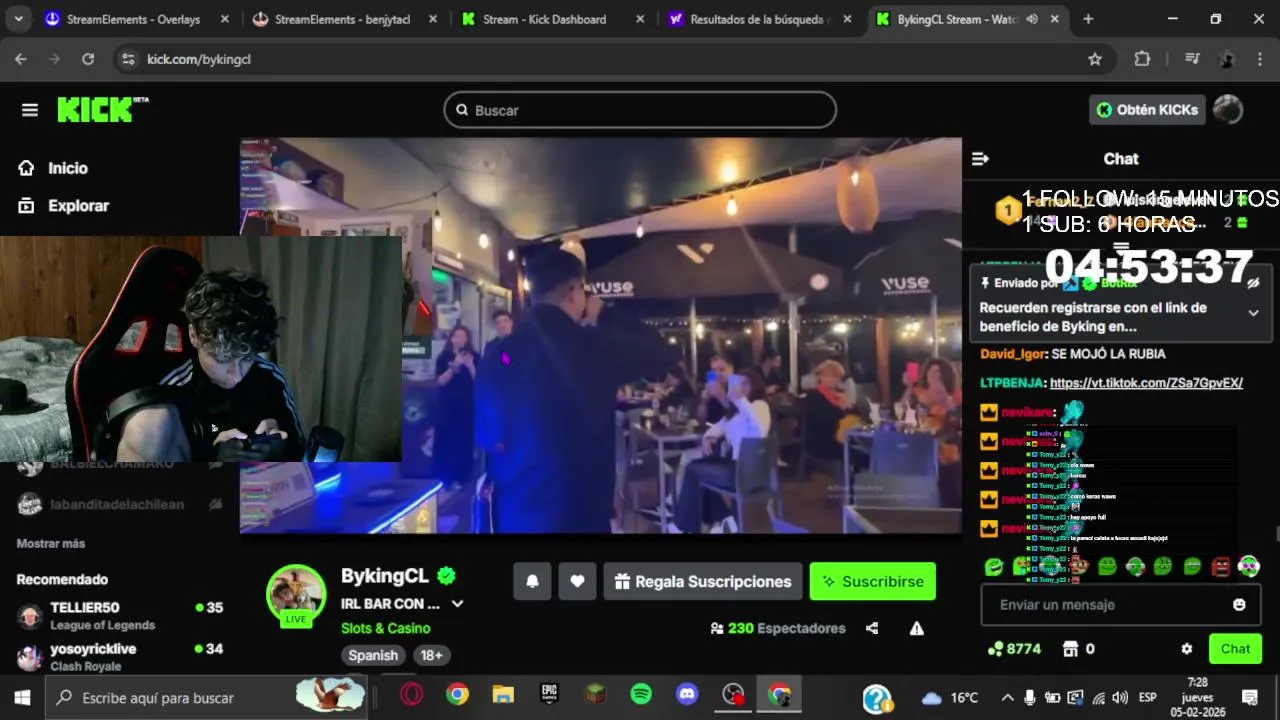Viewport: 1280px width, 720px height.
Task: Open Explorar in the sidebar
Action: (78, 205)
